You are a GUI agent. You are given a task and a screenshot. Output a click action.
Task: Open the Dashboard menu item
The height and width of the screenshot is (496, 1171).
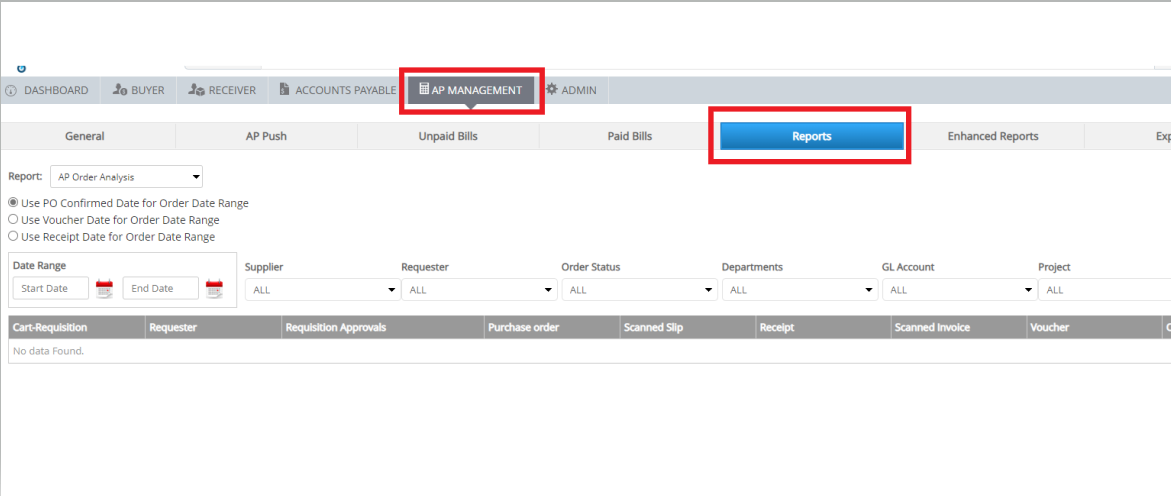pyautogui.click(x=48, y=90)
